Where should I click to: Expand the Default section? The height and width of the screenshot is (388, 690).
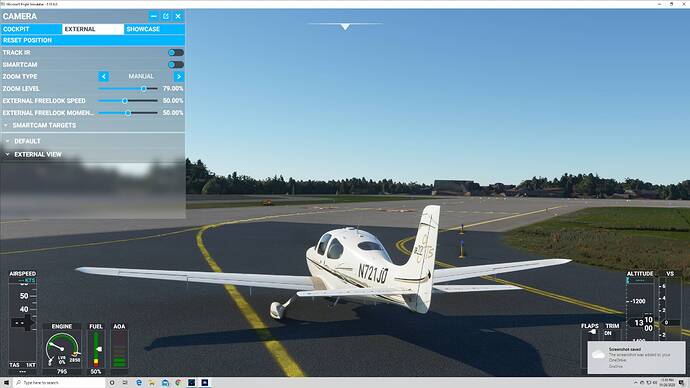(93, 141)
